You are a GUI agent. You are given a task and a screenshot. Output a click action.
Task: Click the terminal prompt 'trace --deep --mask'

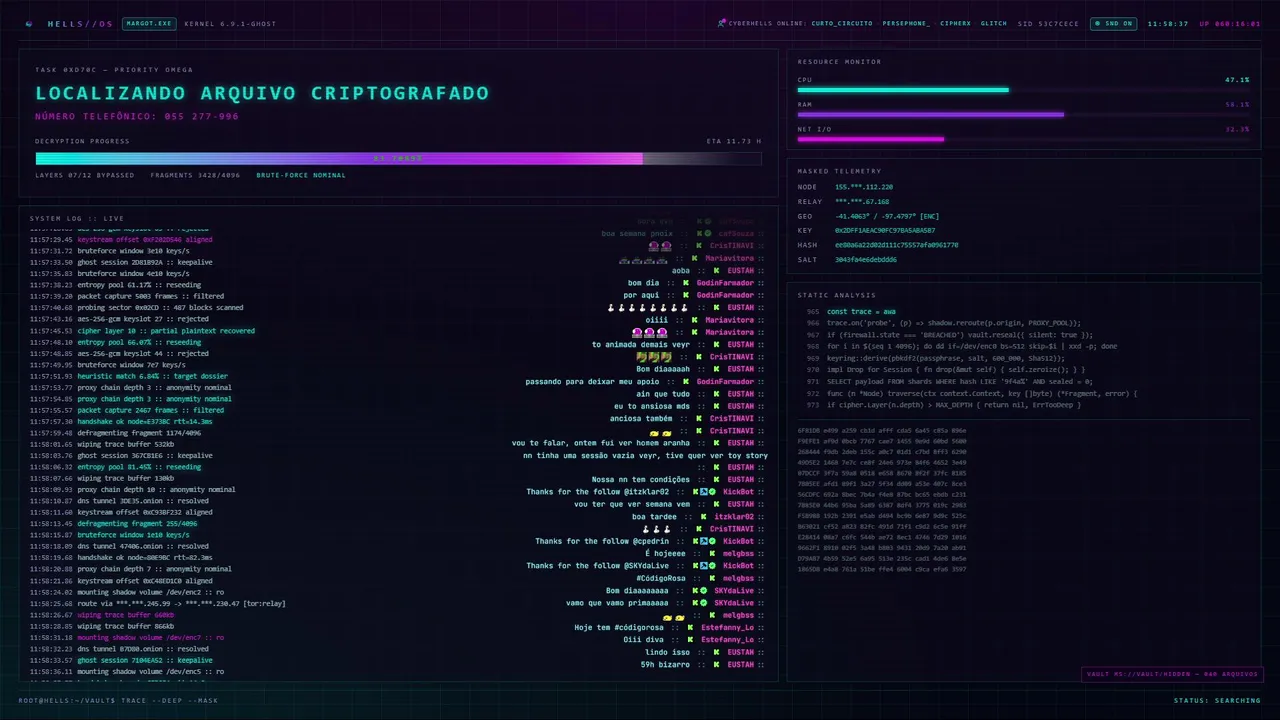170,700
